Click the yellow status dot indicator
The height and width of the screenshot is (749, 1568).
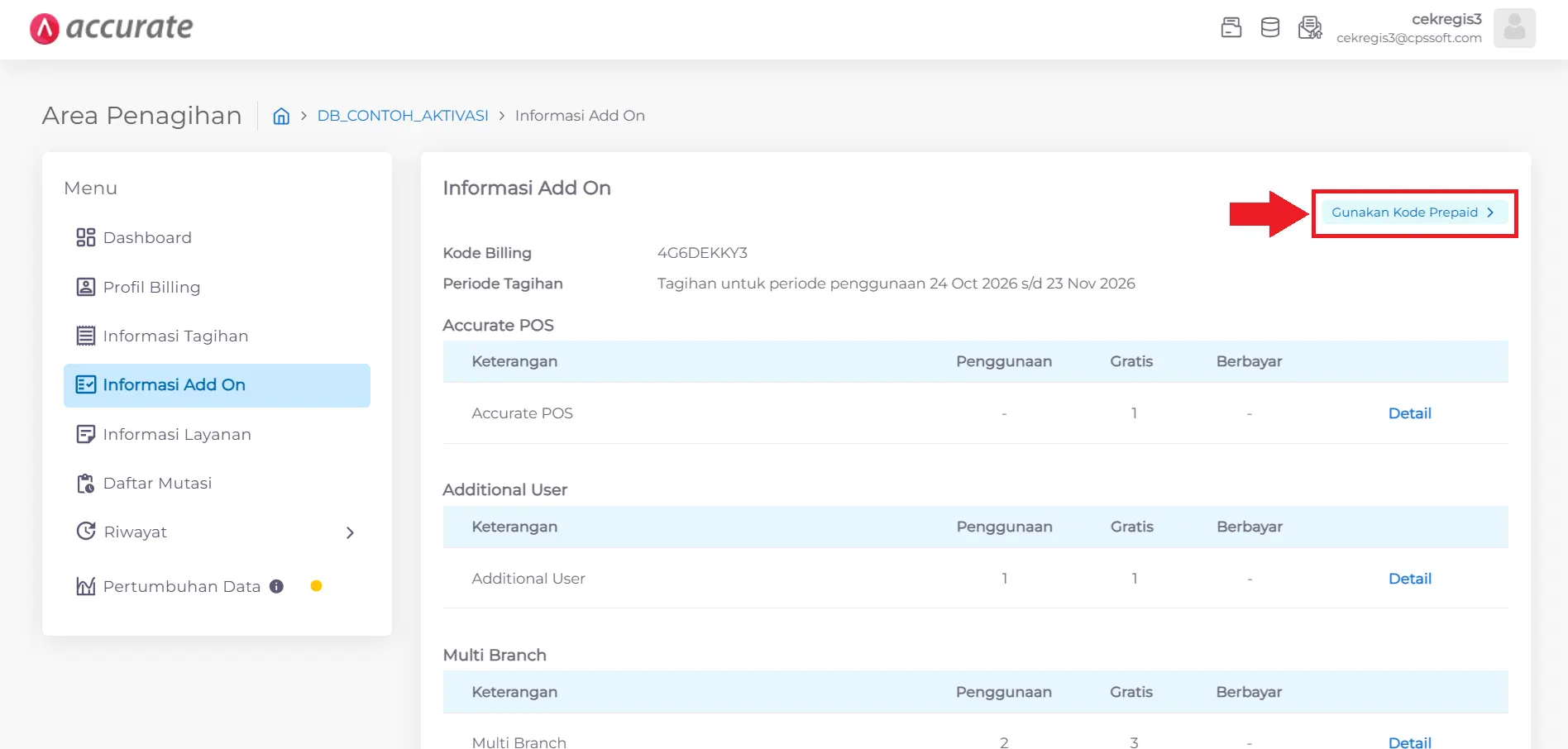pos(316,586)
